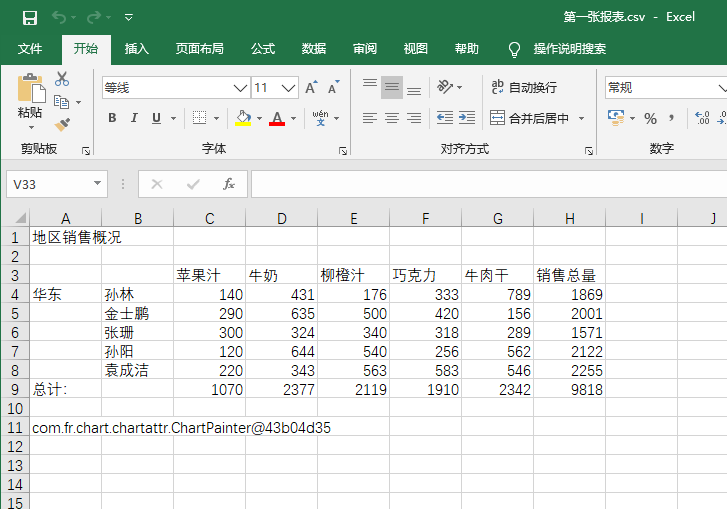
Task: Click the Undo arrow
Action: (x=59, y=18)
